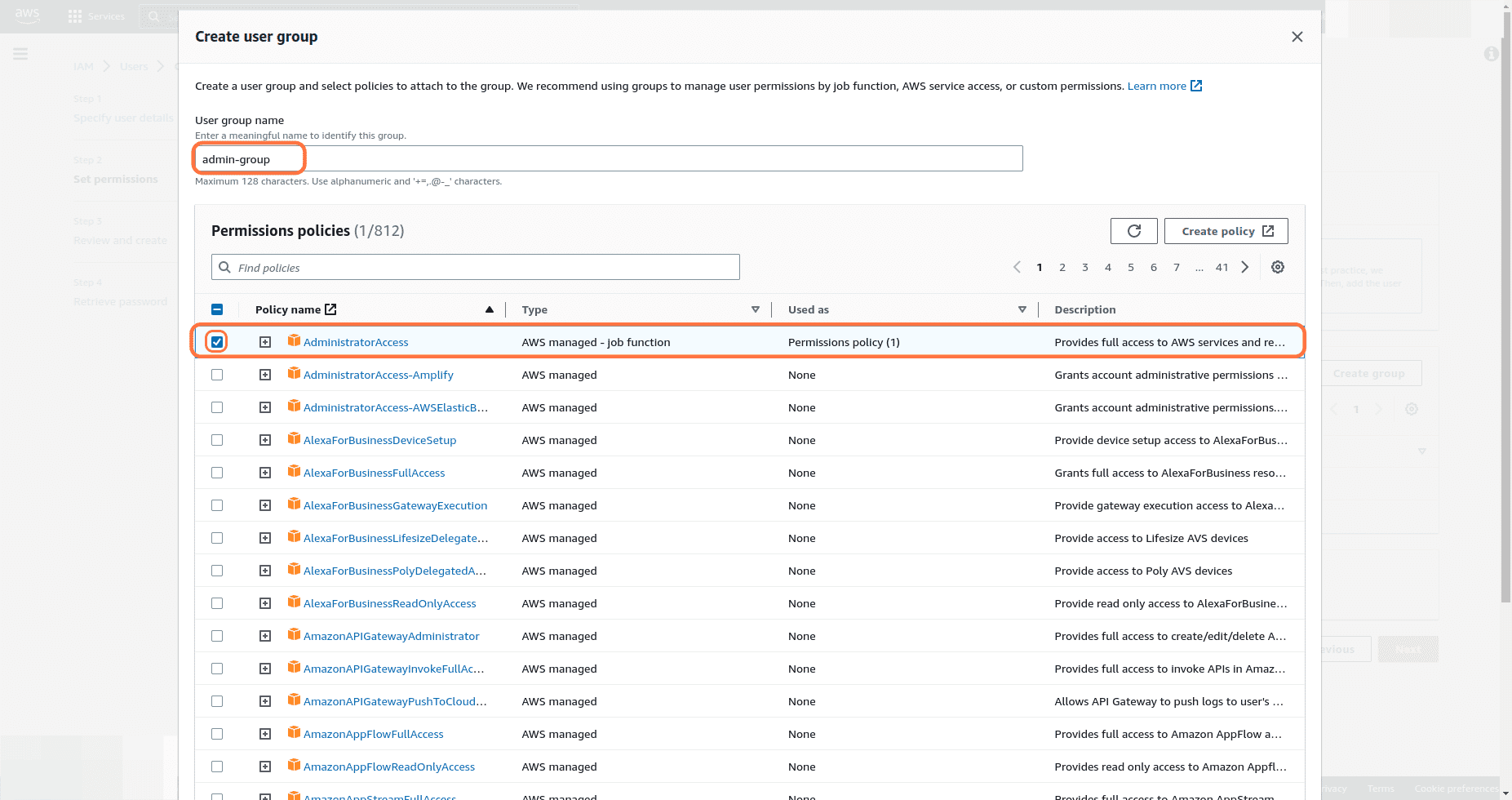The height and width of the screenshot is (800, 1512).
Task: Open the AmazonAPIGatewayAdministrator policy link
Action: 391,636
